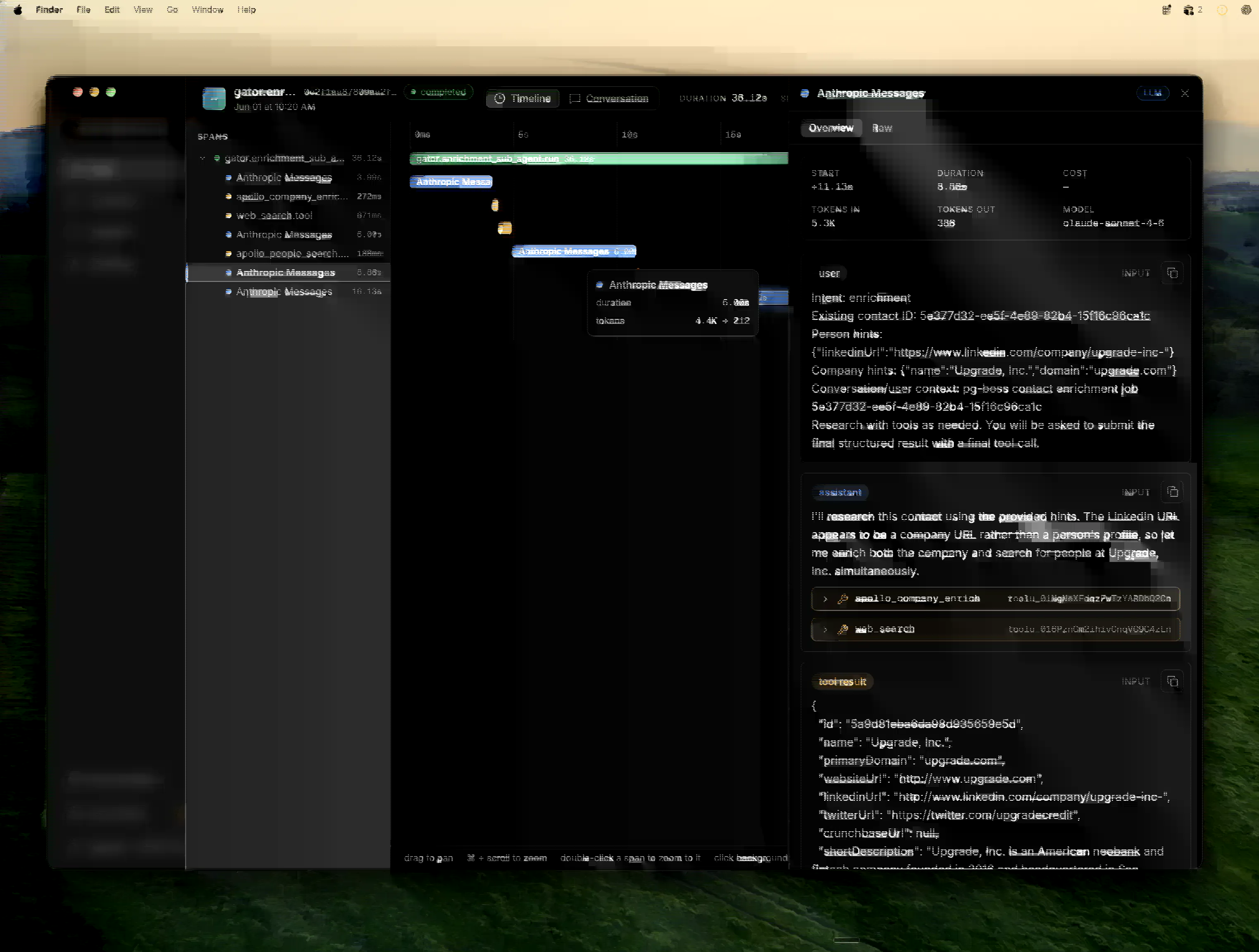This screenshot has width=1259, height=952.
Task: Collapse the gator.enrichment_sub_a span tree
Action: tap(202, 158)
